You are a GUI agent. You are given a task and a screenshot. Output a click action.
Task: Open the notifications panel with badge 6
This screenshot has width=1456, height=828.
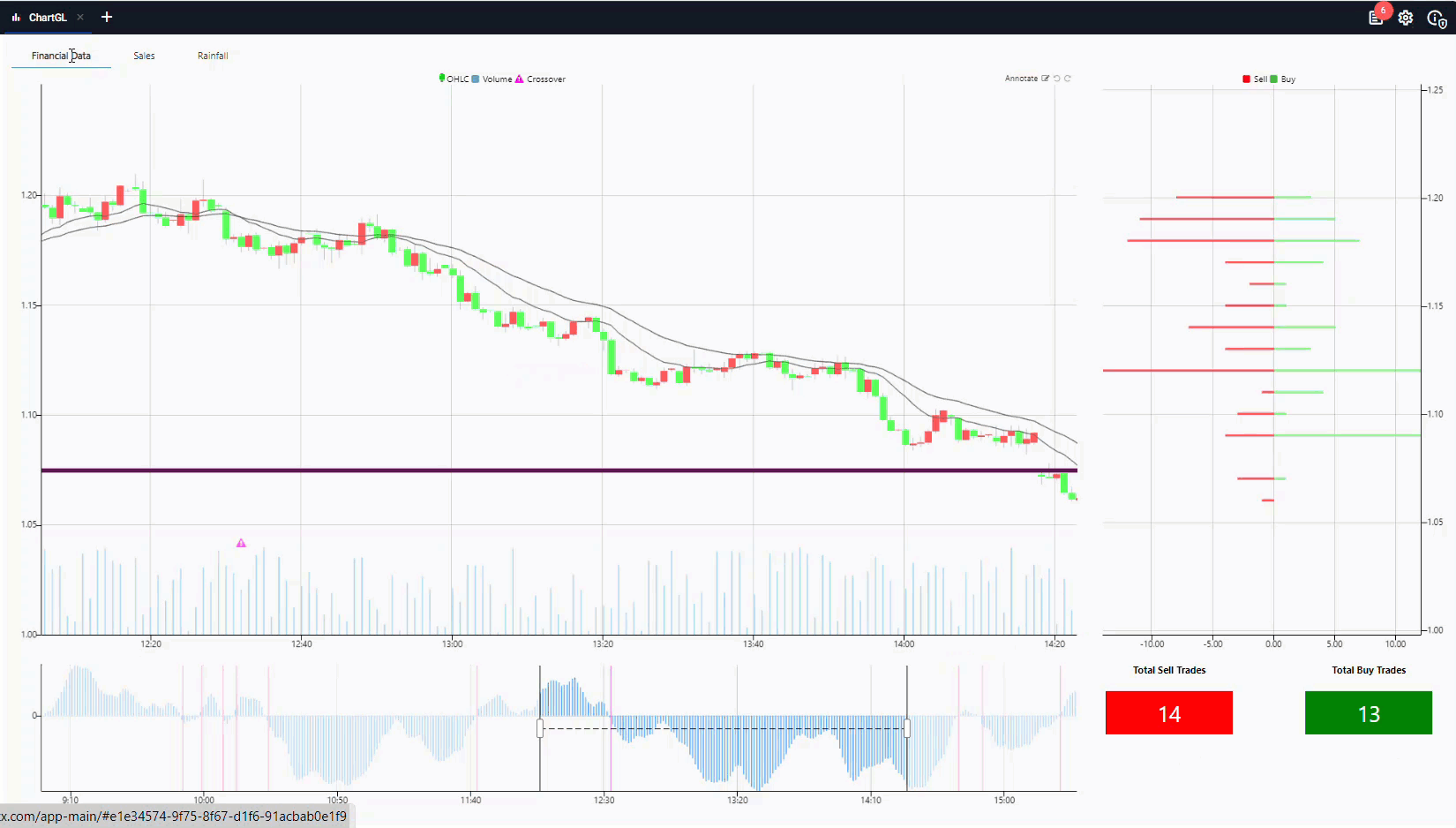pos(1376,18)
